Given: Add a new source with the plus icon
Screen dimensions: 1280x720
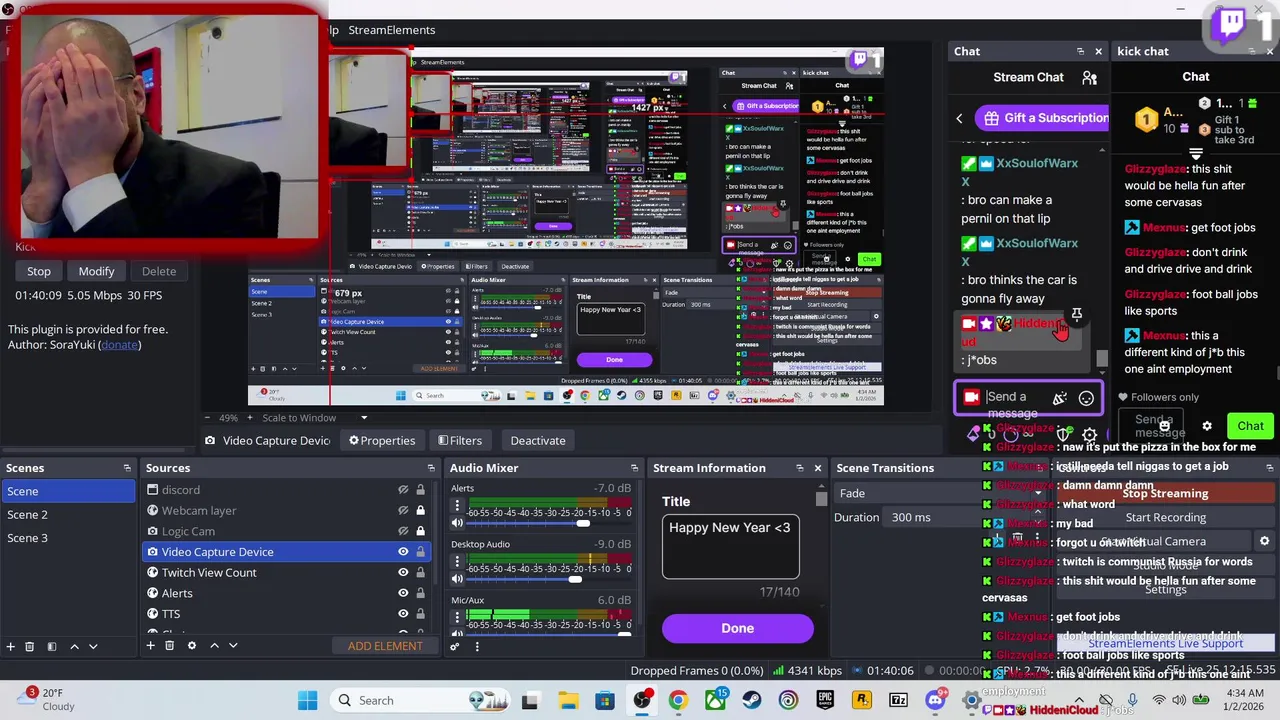Looking at the screenshot, I should 150,646.
